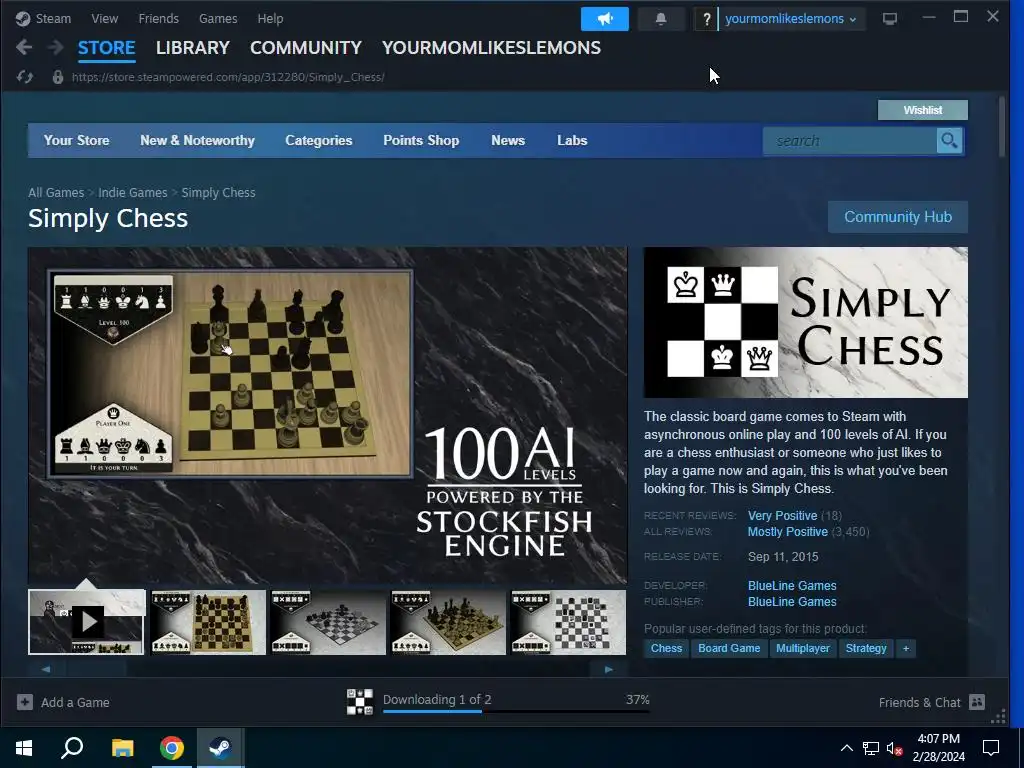Image resolution: width=1024 pixels, height=768 pixels.
Task: Reload the store page
Action: point(25,77)
